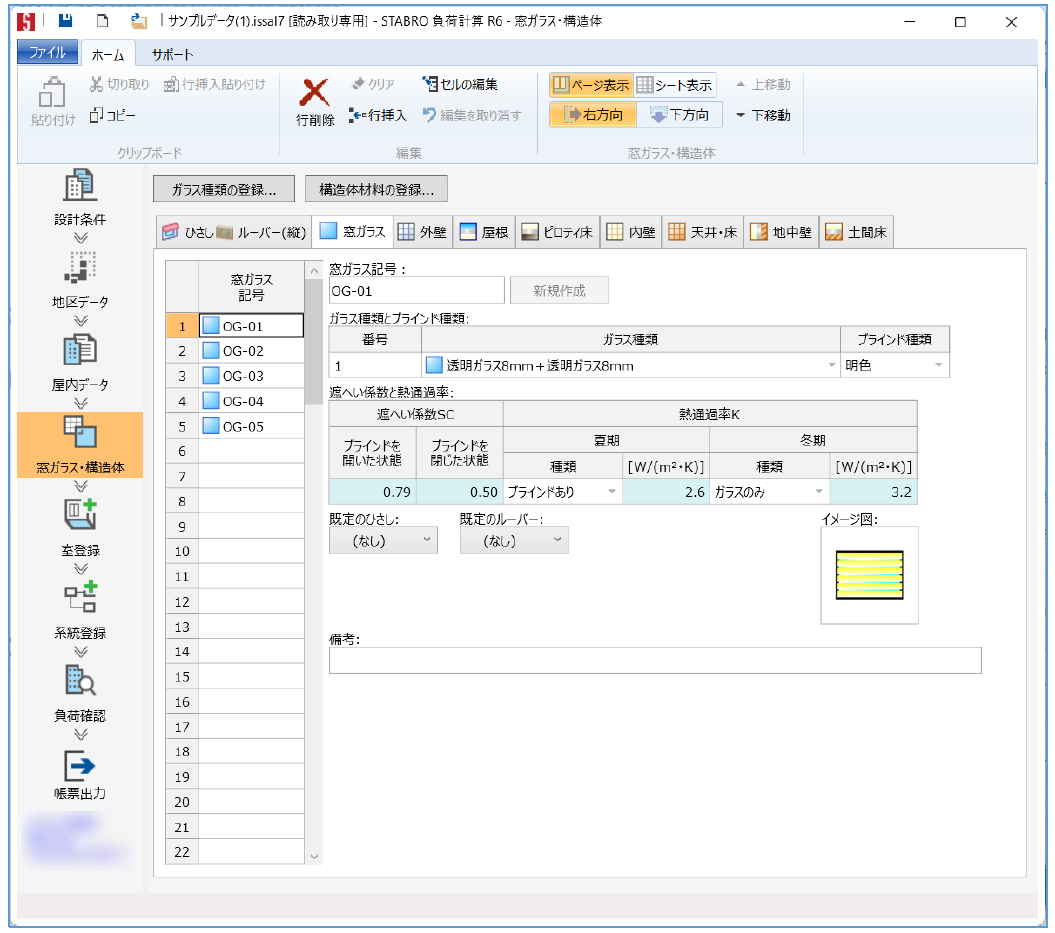Click the 帳票出力 export icon
This screenshot has width=1055, height=933.
point(79,766)
